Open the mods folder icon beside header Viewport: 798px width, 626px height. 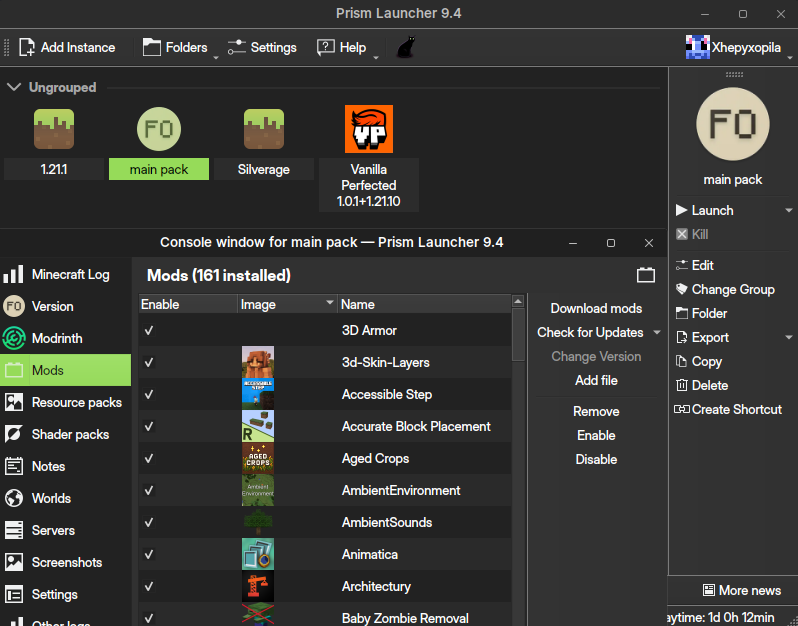646,275
